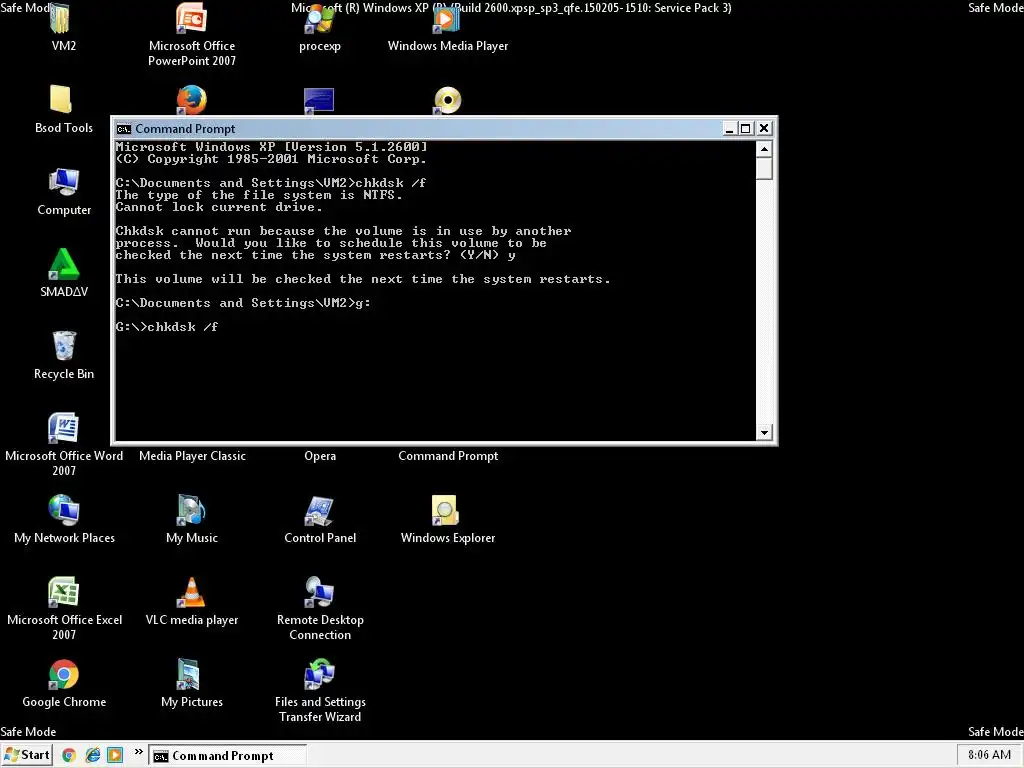Click scroll up arrow in Command Prompt
The height and width of the screenshot is (768, 1024).
pyautogui.click(x=764, y=149)
